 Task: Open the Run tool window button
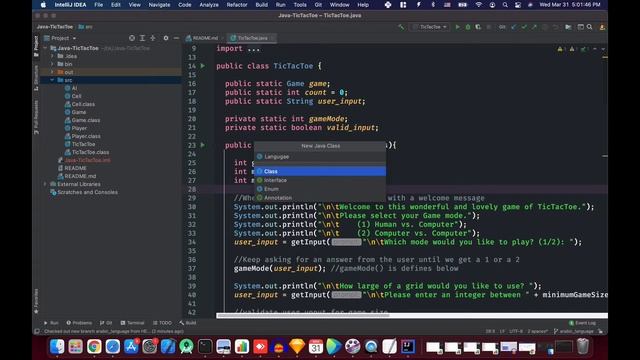tap(51, 323)
